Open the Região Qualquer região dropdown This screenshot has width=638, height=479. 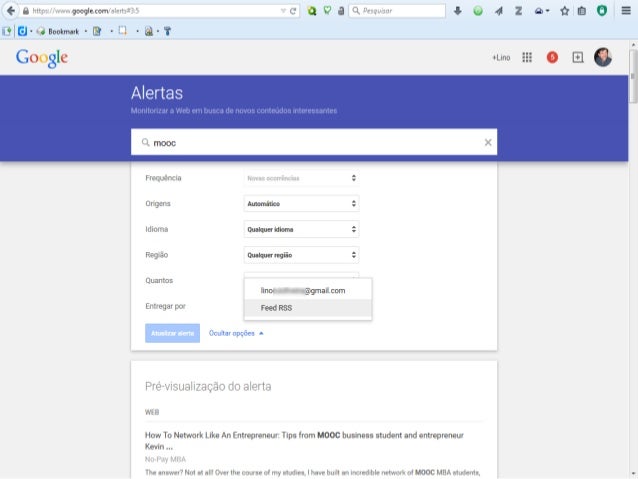[x=301, y=255]
